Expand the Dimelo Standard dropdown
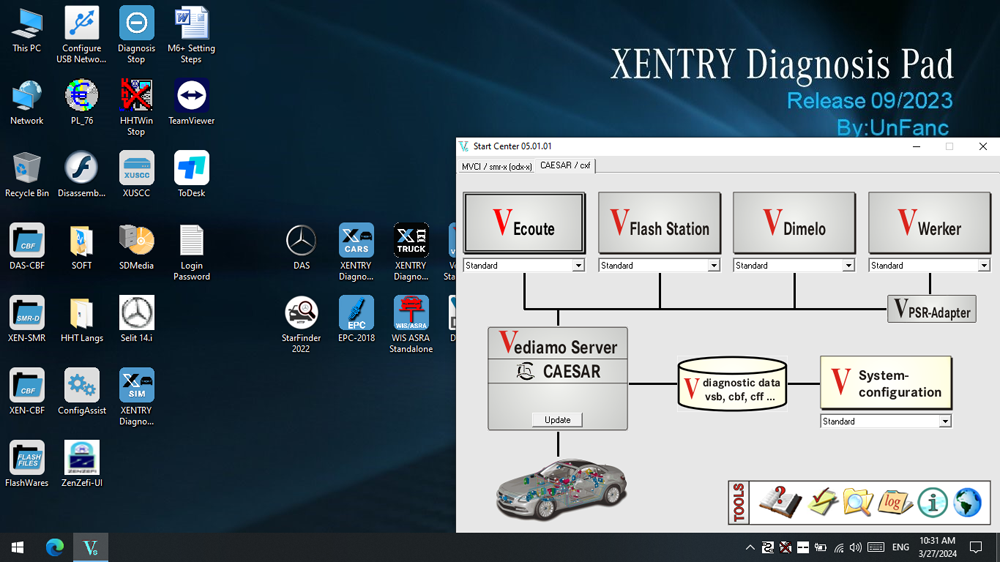The image size is (1000, 562). click(848, 265)
